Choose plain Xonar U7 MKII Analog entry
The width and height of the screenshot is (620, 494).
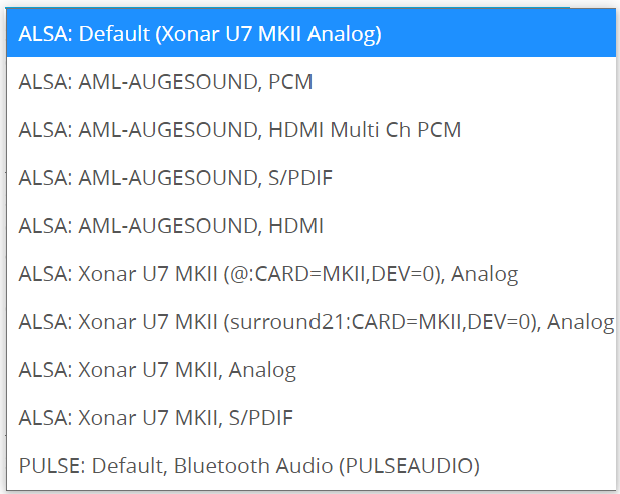[x=157, y=370]
